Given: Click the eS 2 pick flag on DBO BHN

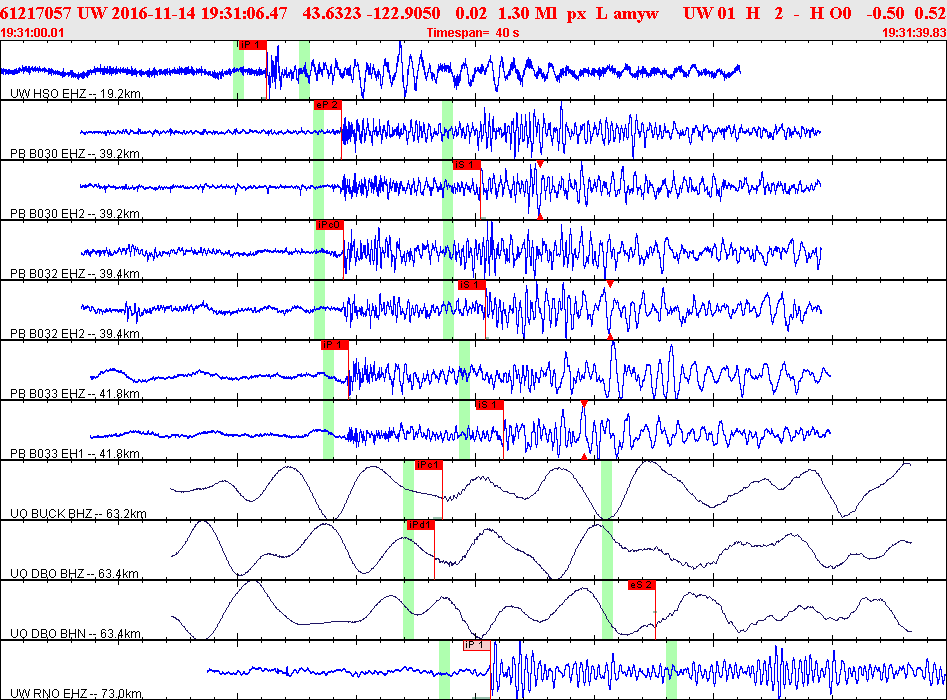Looking at the screenshot, I should (641, 585).
